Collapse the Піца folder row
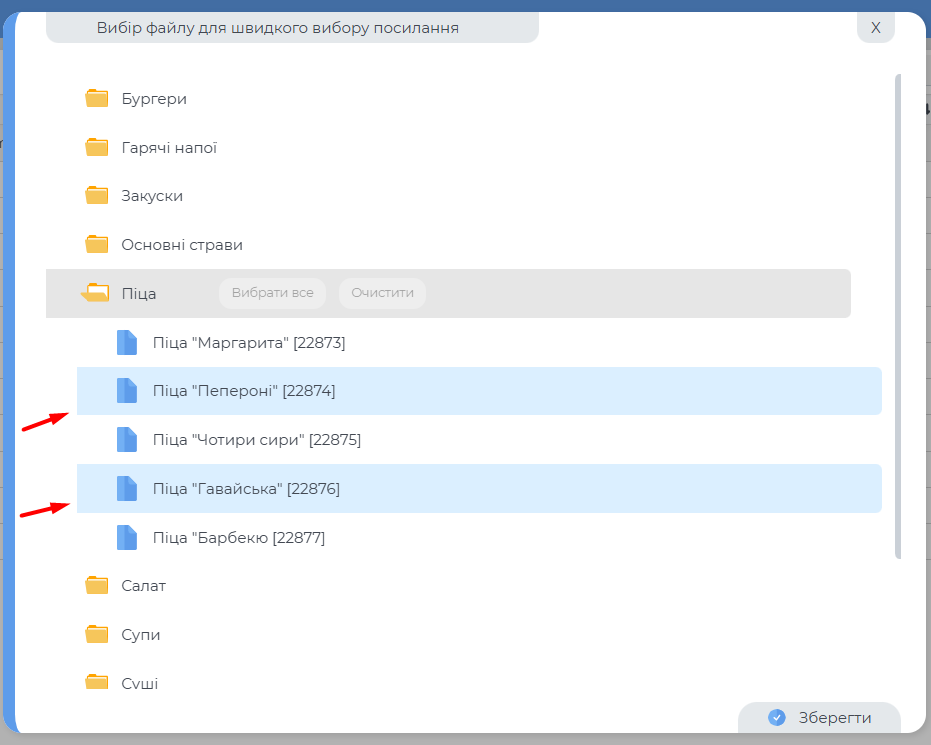The height and width of the screenshot is (745, 931). pos(138,293)
